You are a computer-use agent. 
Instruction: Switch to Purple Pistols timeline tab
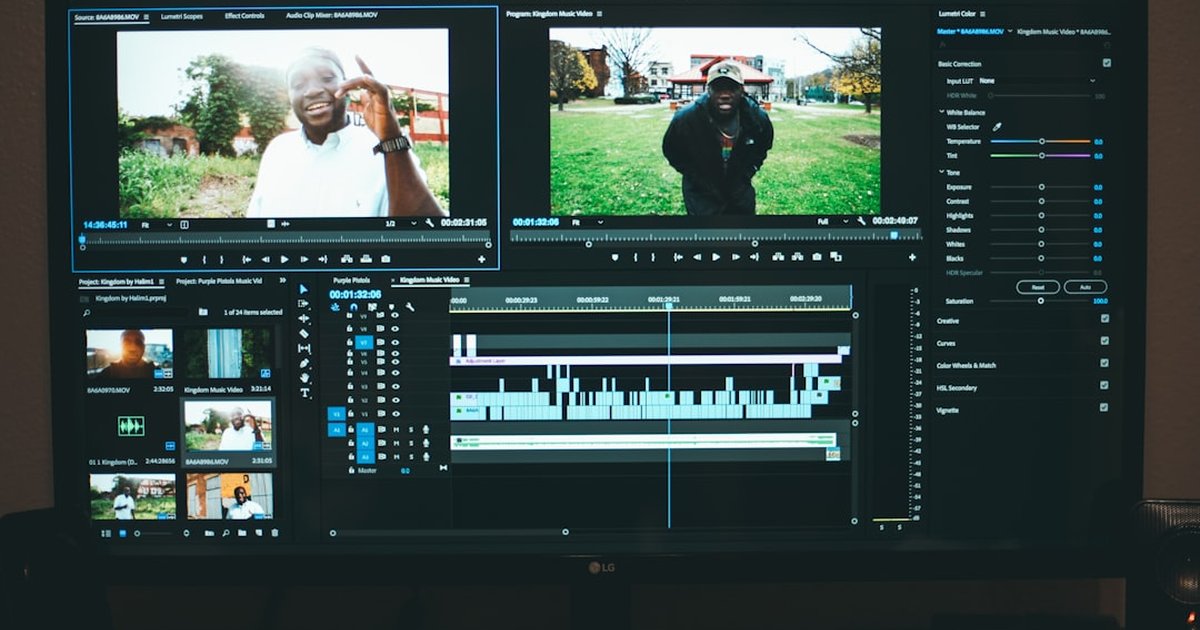pyautogui.click(x=352, y=280)
